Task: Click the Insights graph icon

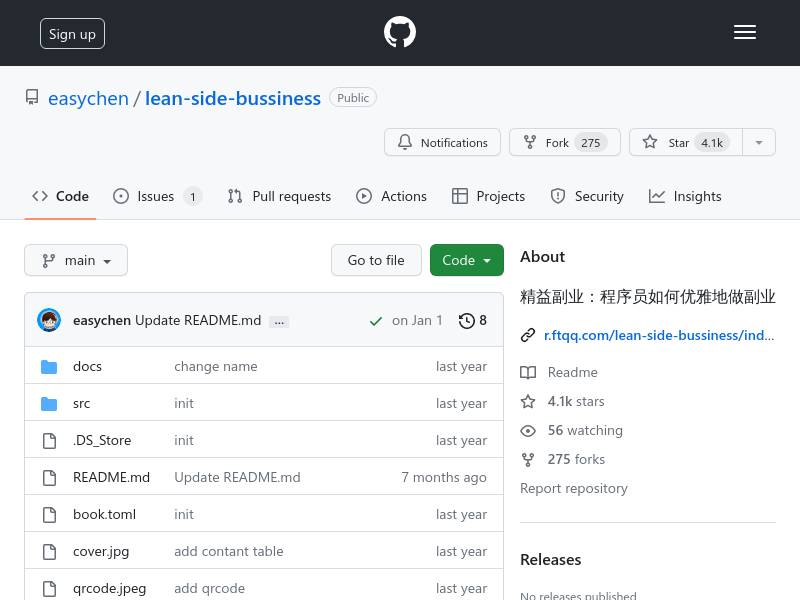Action: (x=657, y=196)
